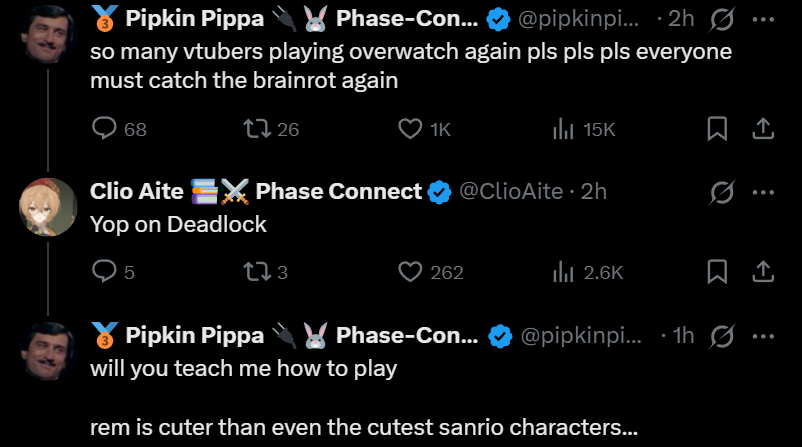Share Clio Aite's Deadlock tweet
Image resolution: width=802 pixels, height=447 pixels.
point(762,271)
